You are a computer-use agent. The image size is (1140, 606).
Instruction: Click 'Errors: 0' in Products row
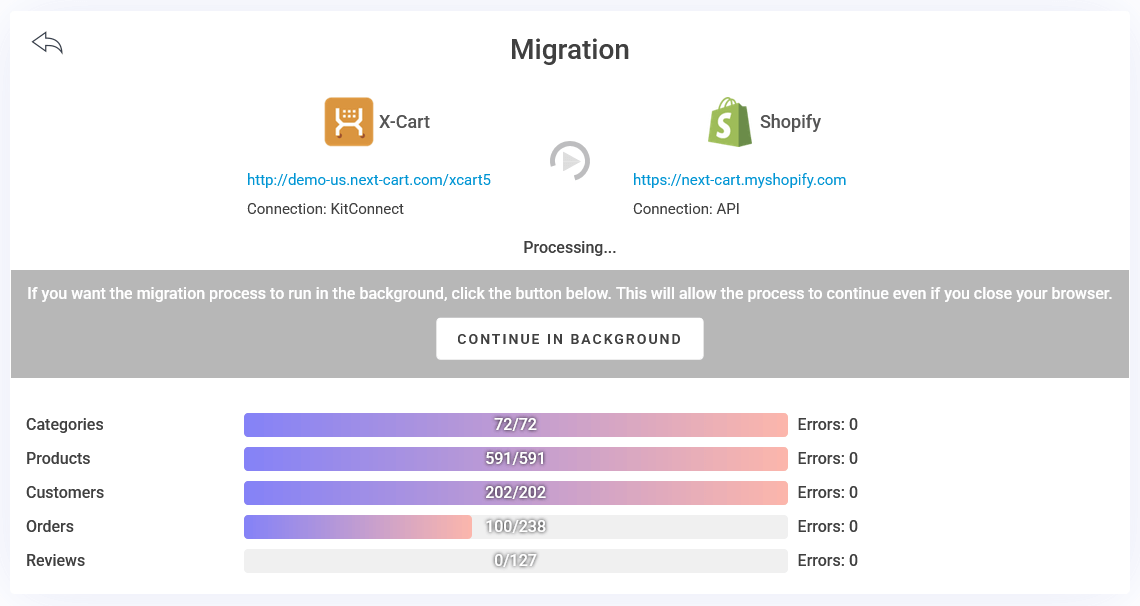coord(827,458)
